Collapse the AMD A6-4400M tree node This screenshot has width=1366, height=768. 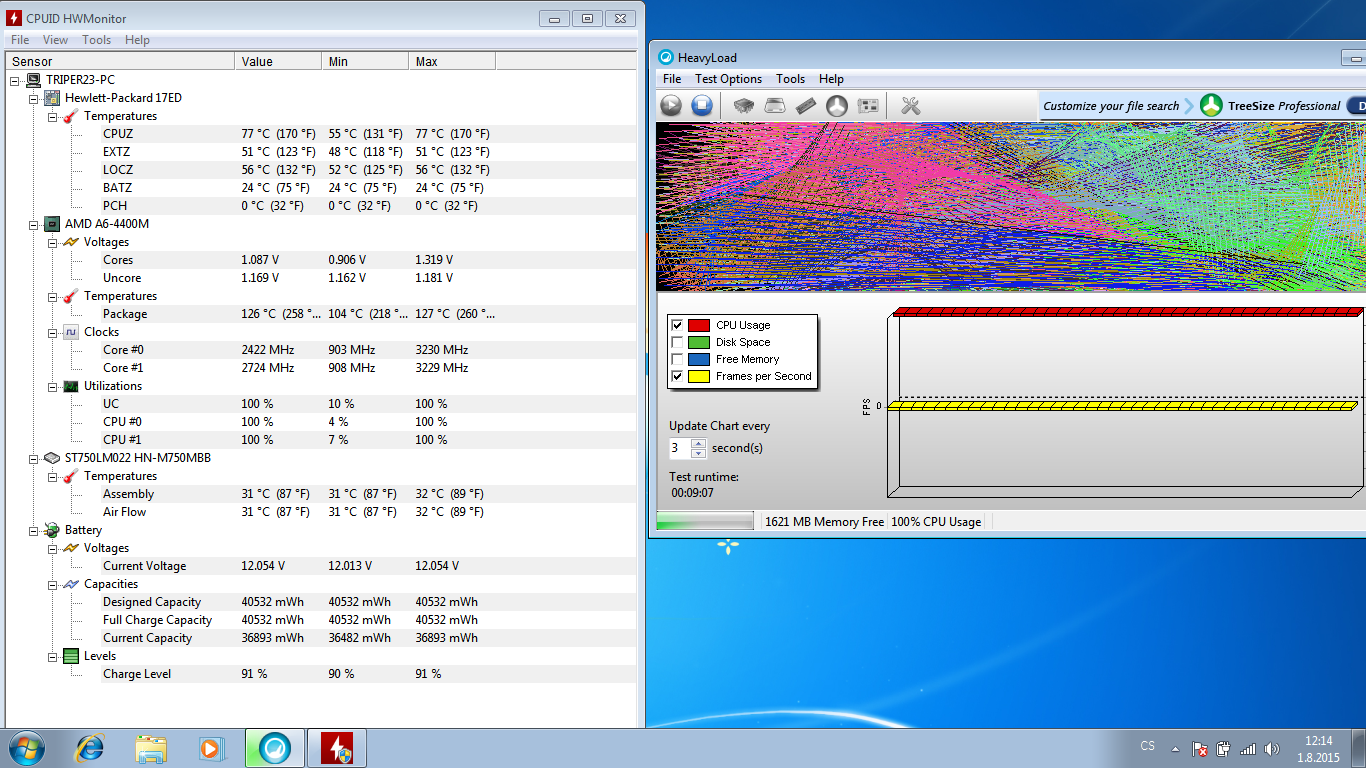[x=33, y=224]
